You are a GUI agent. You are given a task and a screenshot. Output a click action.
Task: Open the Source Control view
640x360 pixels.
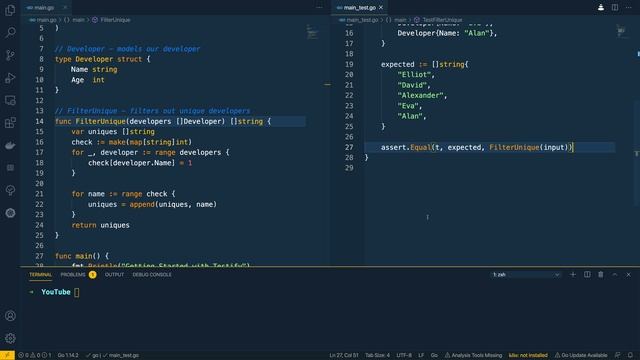click(x=10, y=55)
